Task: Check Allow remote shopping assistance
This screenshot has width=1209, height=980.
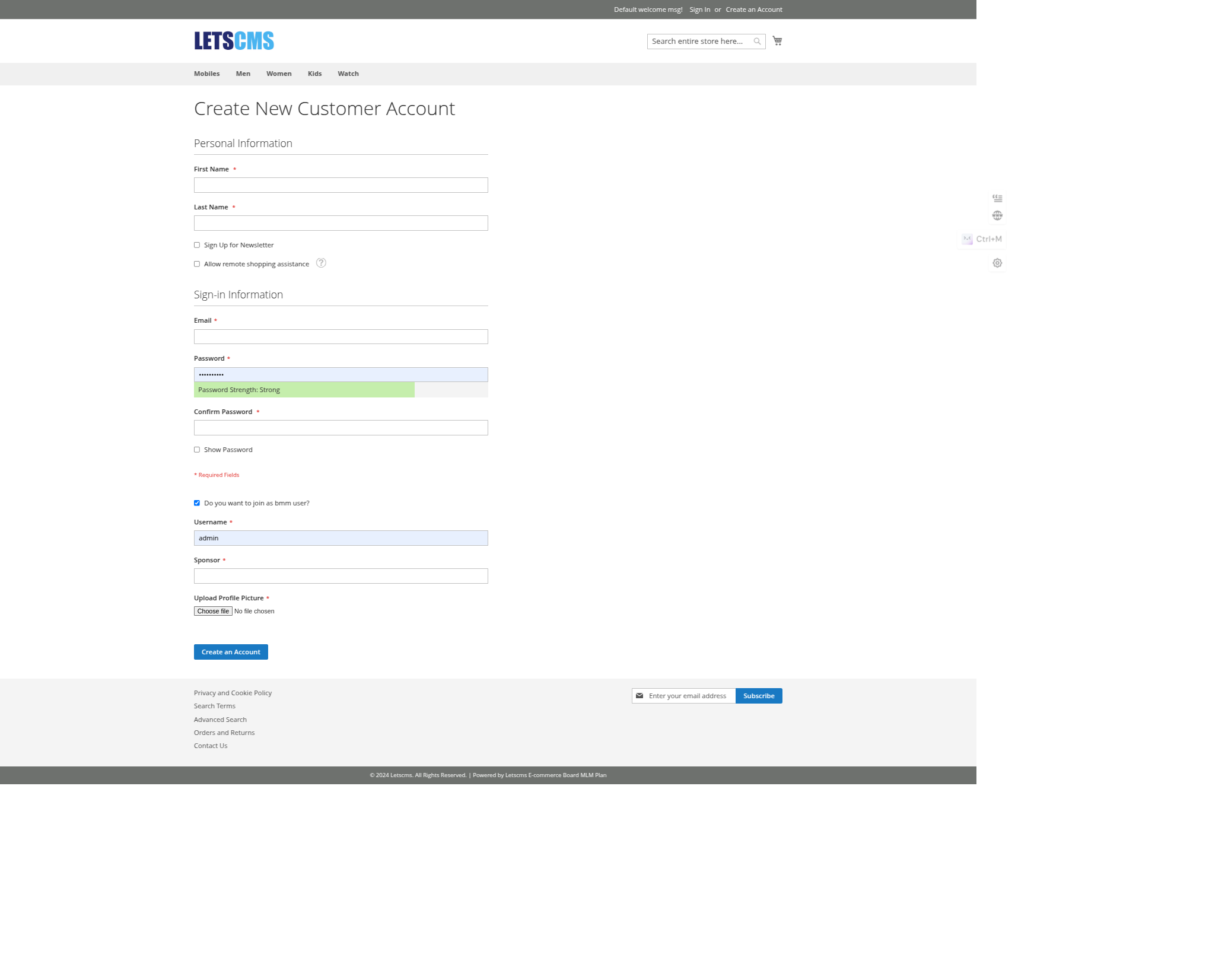Action: point(197,264)
